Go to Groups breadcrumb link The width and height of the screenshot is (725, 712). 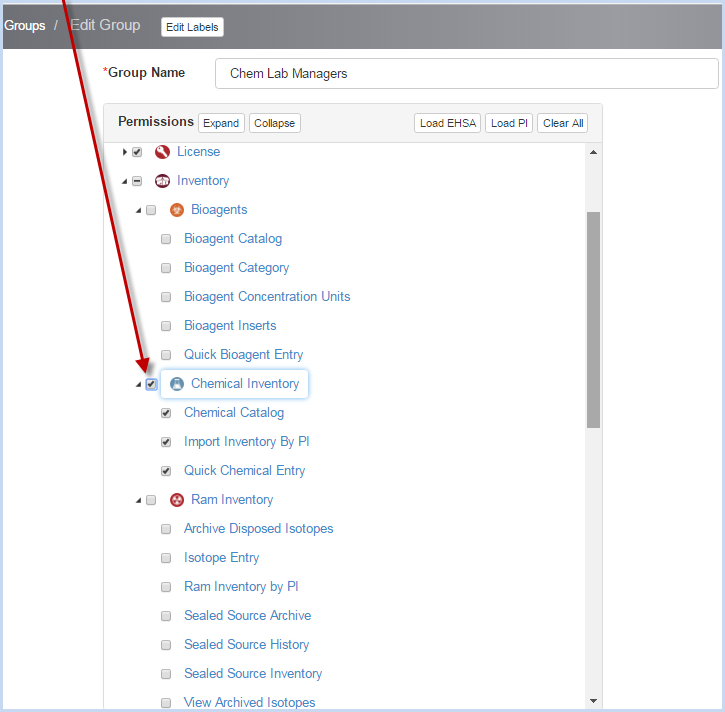25,25
